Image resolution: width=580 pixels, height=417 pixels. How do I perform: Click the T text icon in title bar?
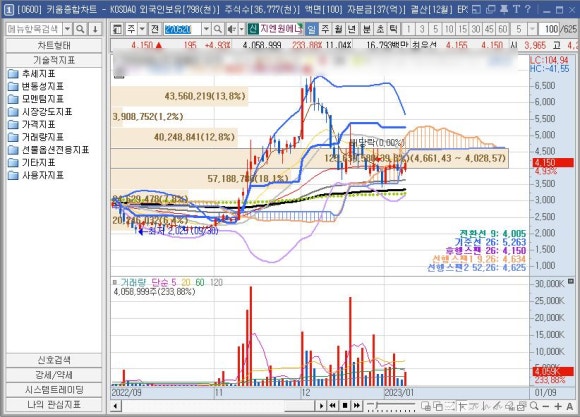516,9
